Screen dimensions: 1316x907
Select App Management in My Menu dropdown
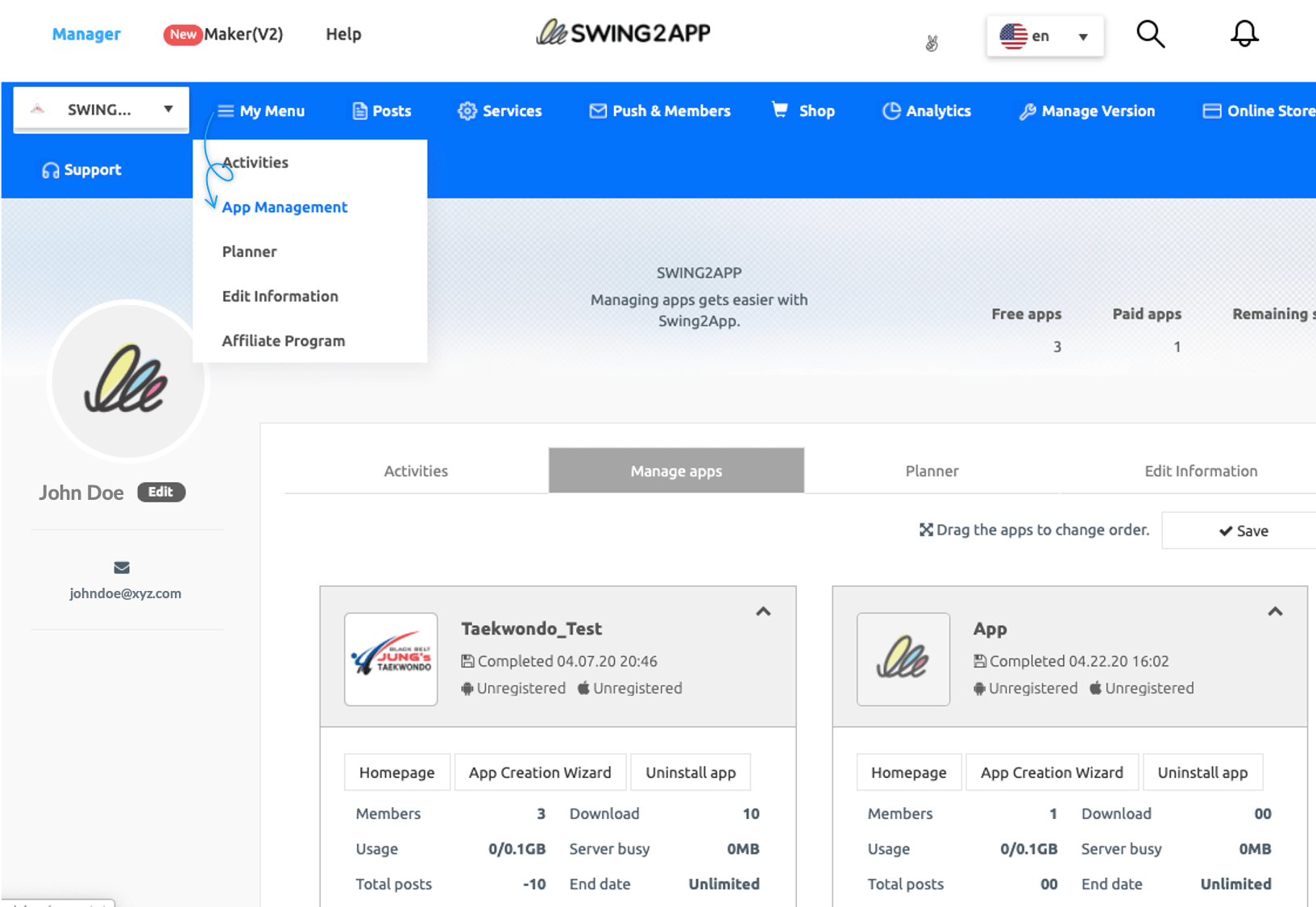(284, 207)
